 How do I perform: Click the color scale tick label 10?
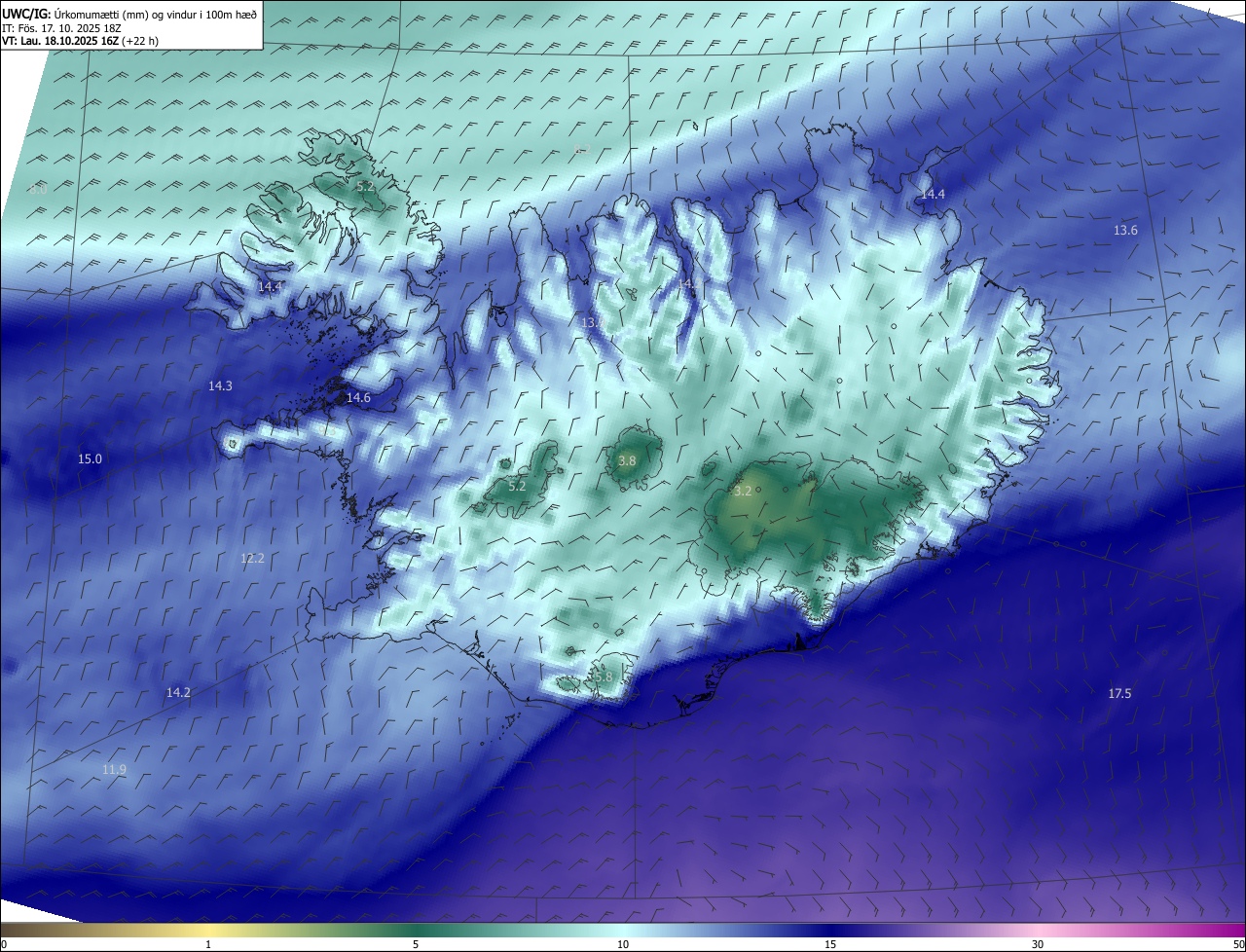coord(623,944)
